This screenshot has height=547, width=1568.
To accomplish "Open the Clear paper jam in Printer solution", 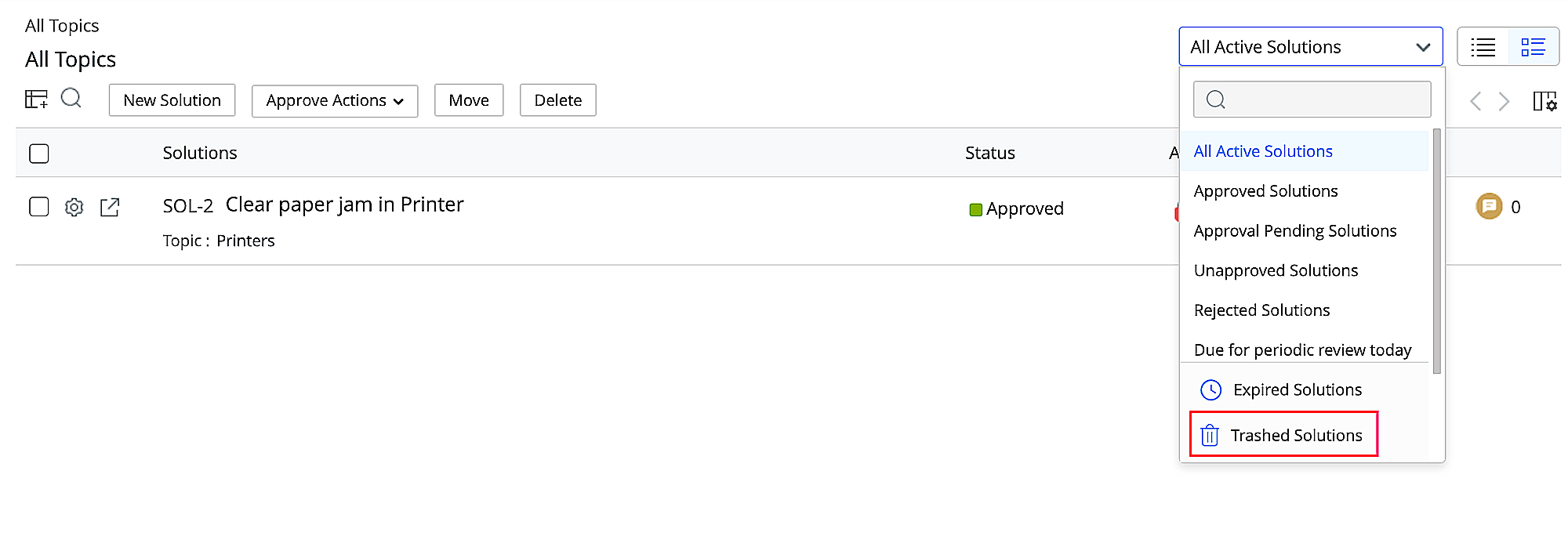I will (x=344, y=205).
